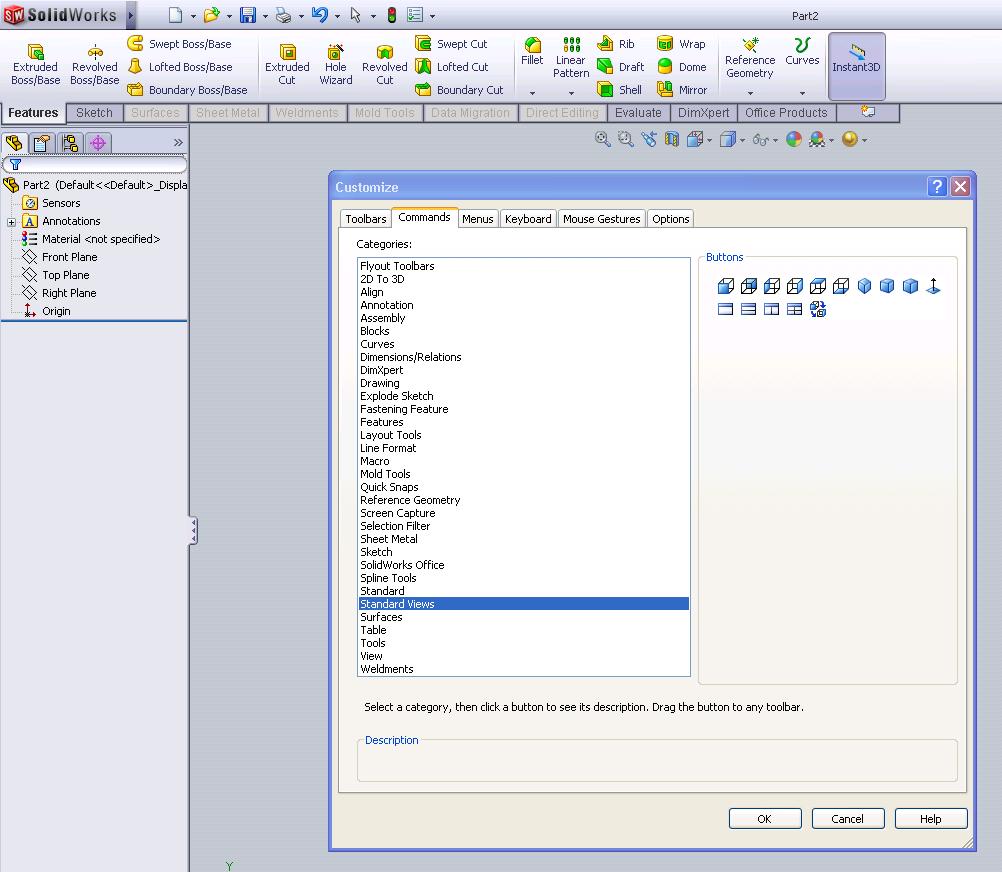
Task: Choose the Swept Boss/Base feature
Action: pos(180,43)
